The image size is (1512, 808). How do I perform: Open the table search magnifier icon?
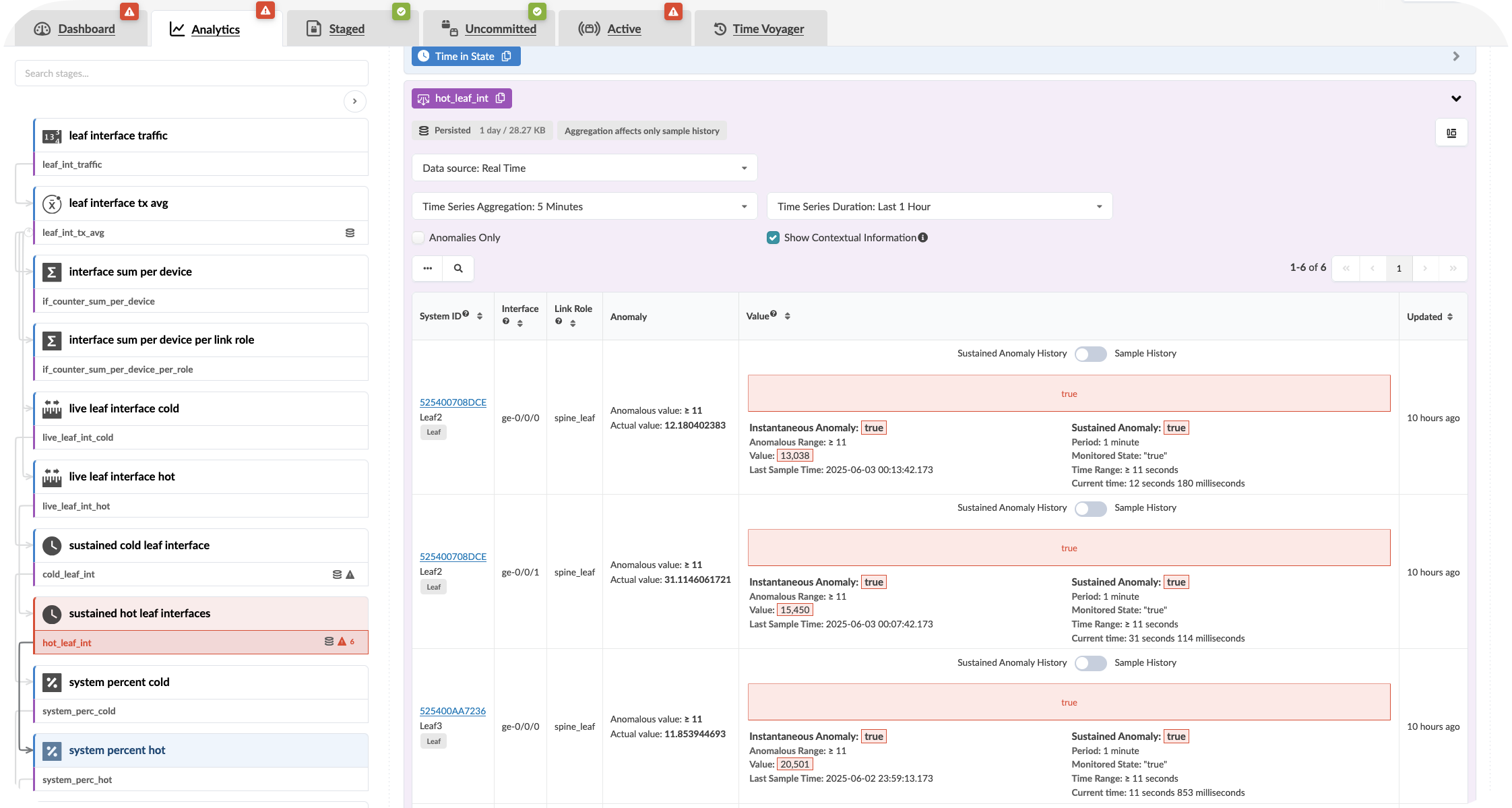pyautogui.click(x=458, y=268)
